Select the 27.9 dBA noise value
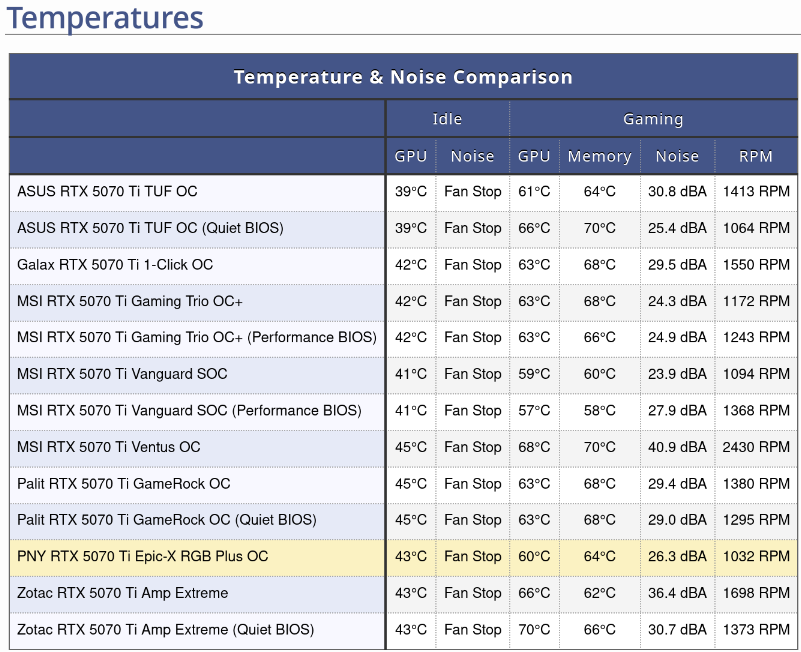The width and height of the screenshot is (801, 652). coord(677,411)
